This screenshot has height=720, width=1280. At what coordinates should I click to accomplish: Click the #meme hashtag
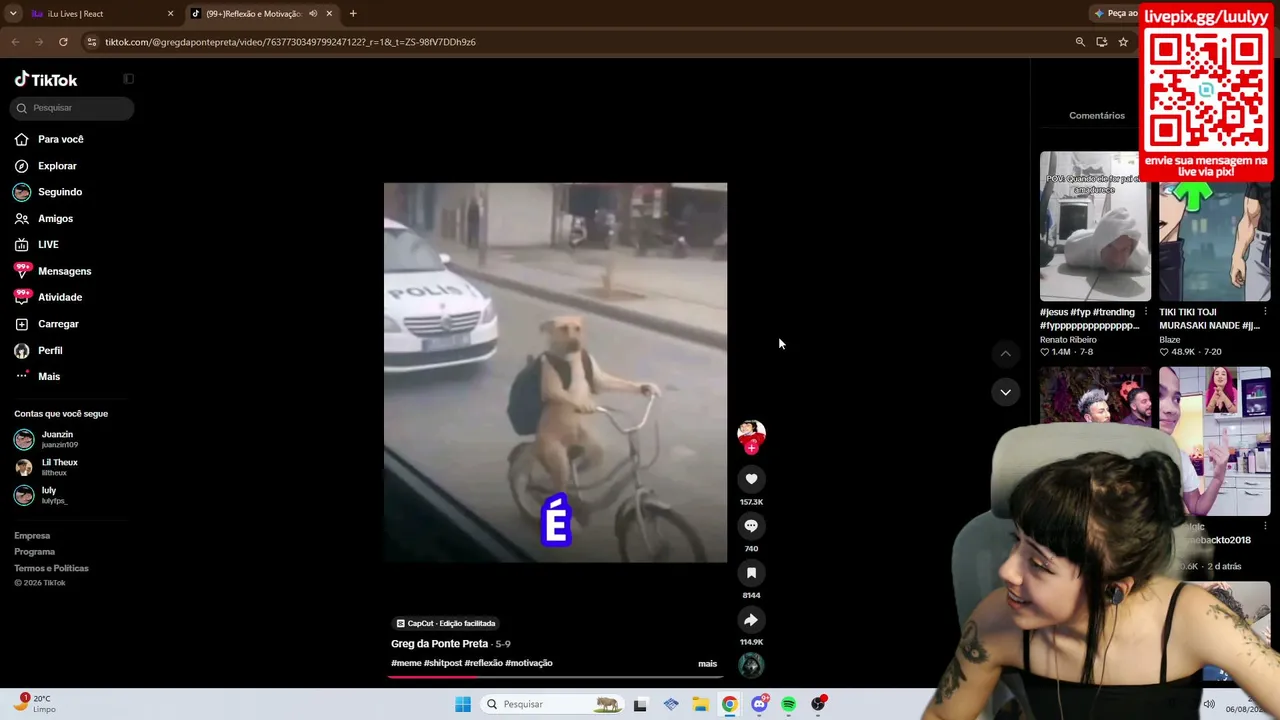[x=406, y=663]
